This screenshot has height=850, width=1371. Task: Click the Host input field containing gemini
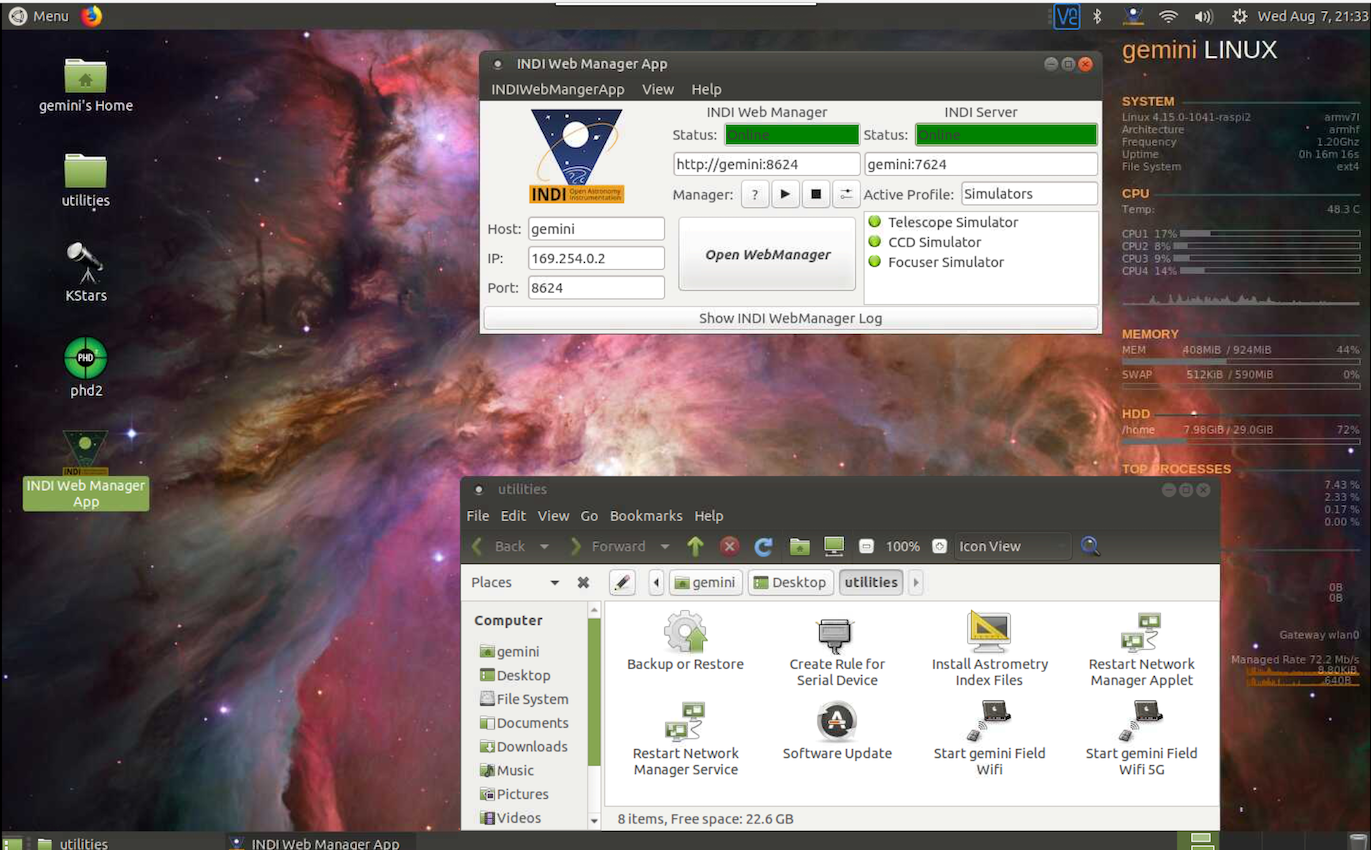(x=596, y=229)
